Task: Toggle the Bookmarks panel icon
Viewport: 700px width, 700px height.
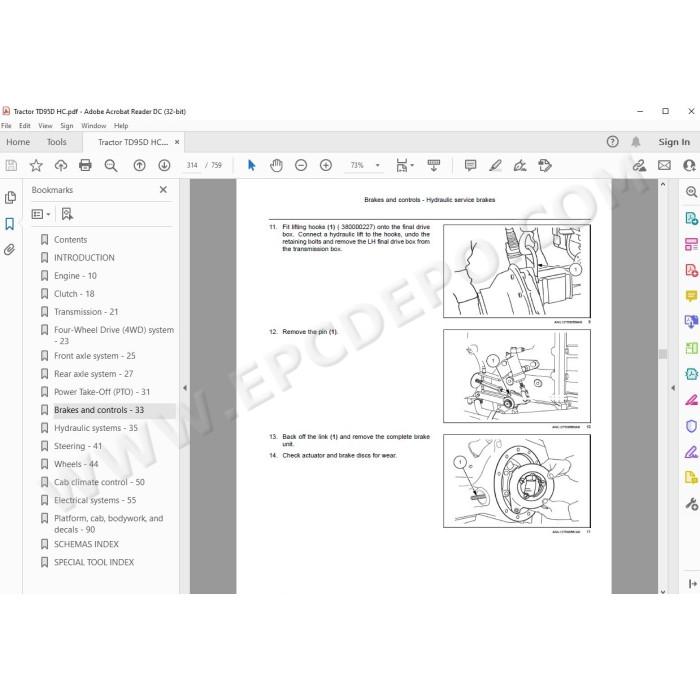Action: (10, 224)
